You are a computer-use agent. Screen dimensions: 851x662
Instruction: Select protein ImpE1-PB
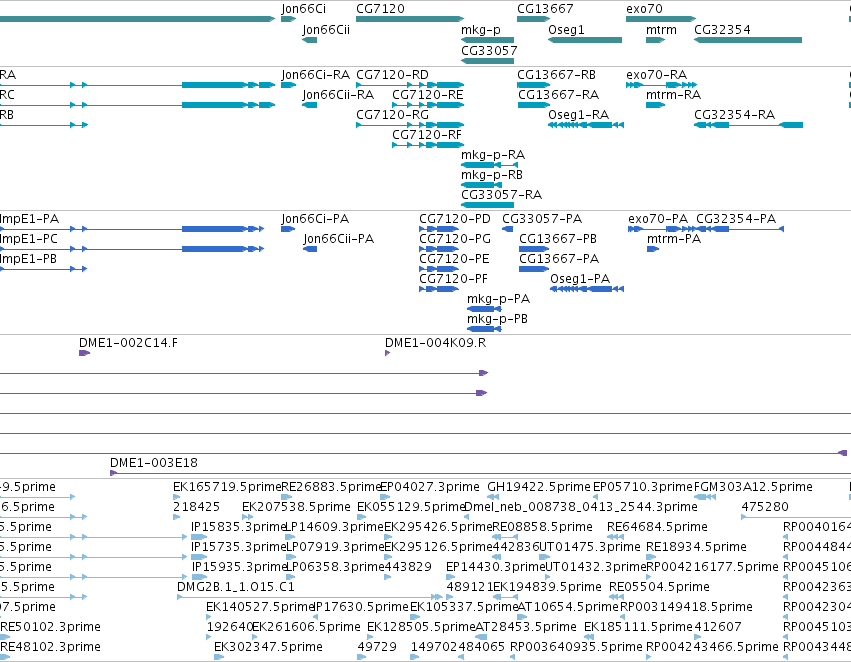point(43,269)
